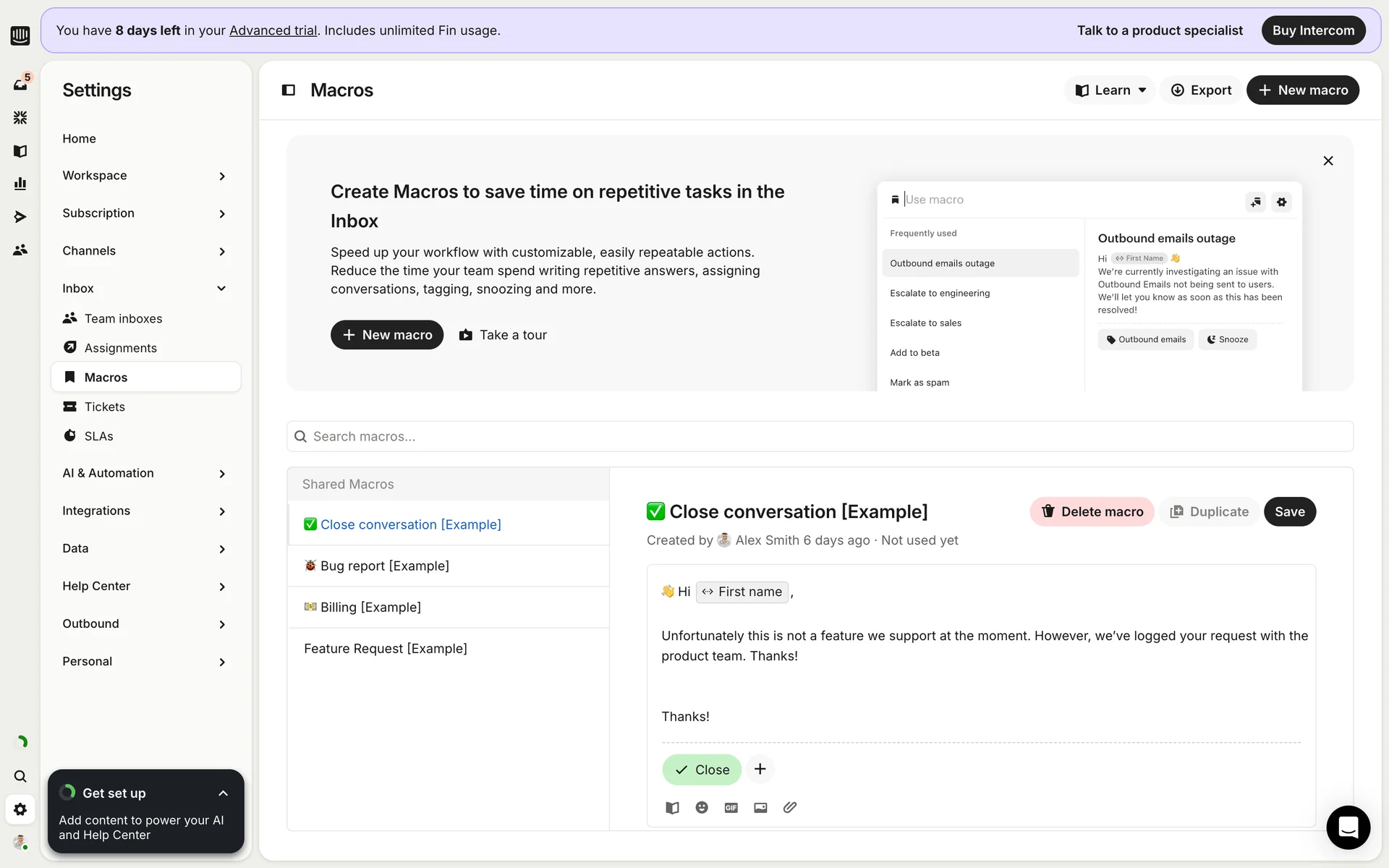Open Contacts people icon in rail

pos(20,250)
